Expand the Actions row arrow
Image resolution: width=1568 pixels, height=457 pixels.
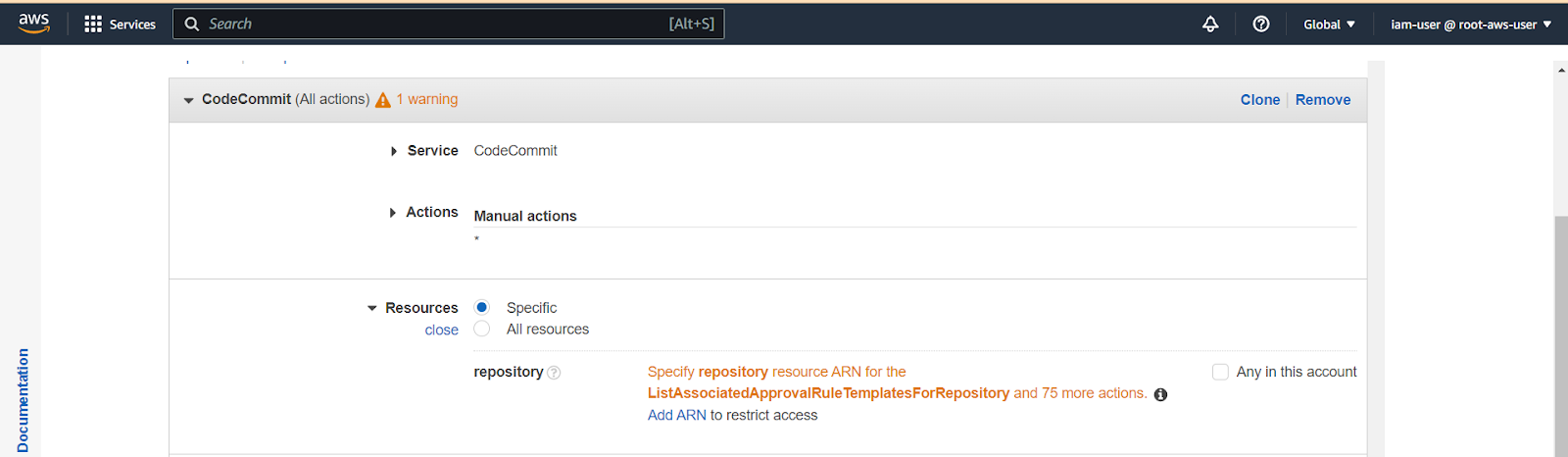click(x=393, y=213)
